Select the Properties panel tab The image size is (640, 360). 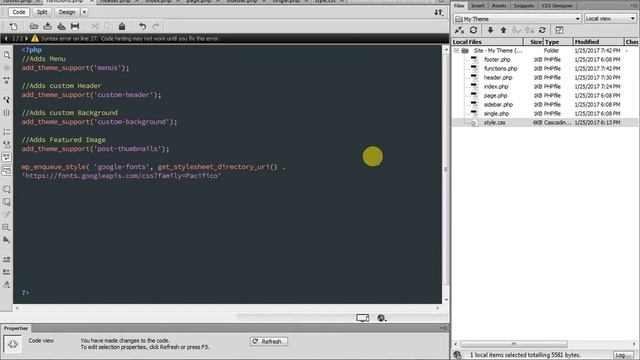16,328
